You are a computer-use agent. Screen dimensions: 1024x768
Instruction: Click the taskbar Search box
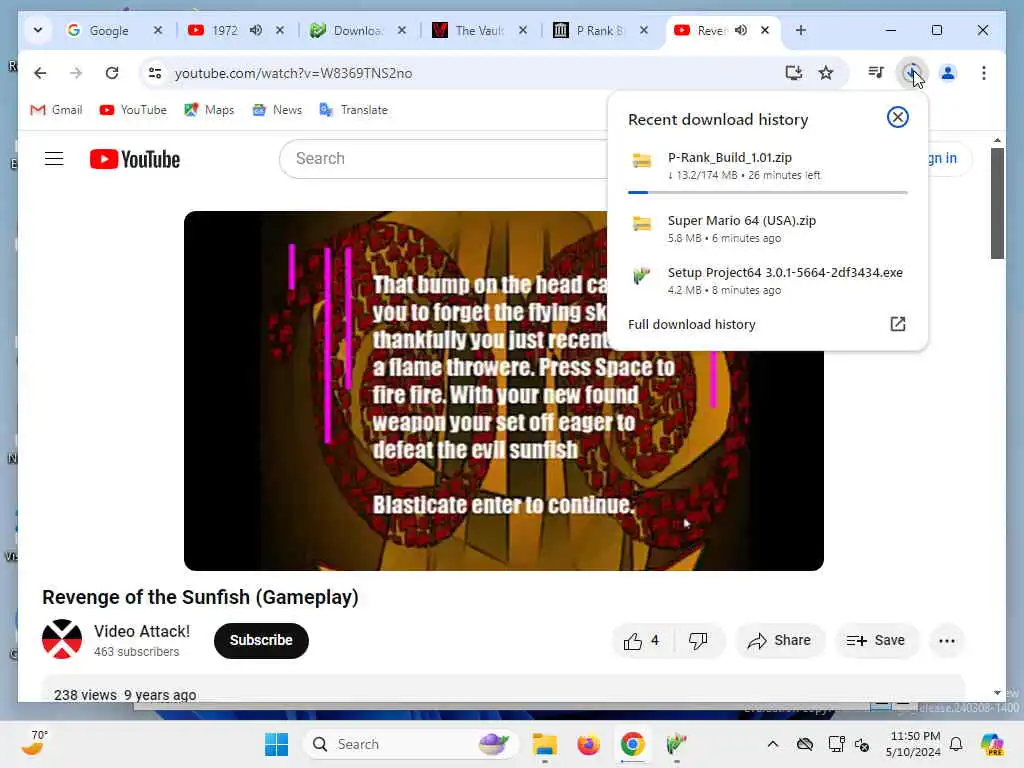(x=411, y=744)
